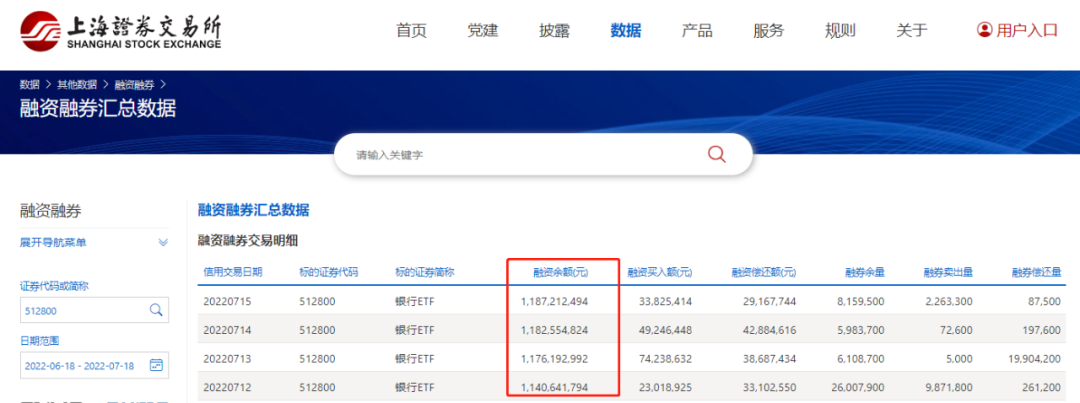The width and height of the screenshot is (1080, 403).
Task: Click the date range field 2022-06-18 - 2022-07-18
Action: [94, 365]
